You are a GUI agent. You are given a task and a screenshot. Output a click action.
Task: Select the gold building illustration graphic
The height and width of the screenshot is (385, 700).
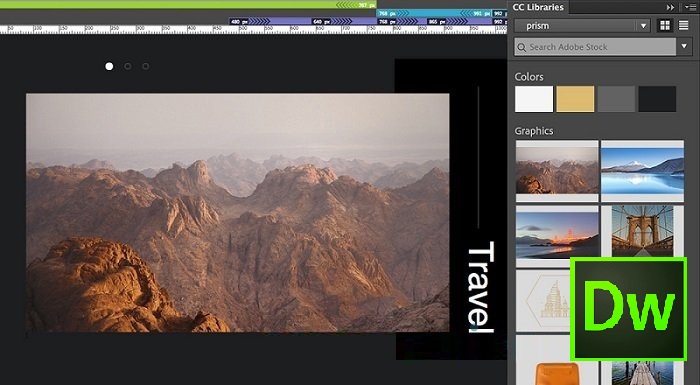pos(543,301)
